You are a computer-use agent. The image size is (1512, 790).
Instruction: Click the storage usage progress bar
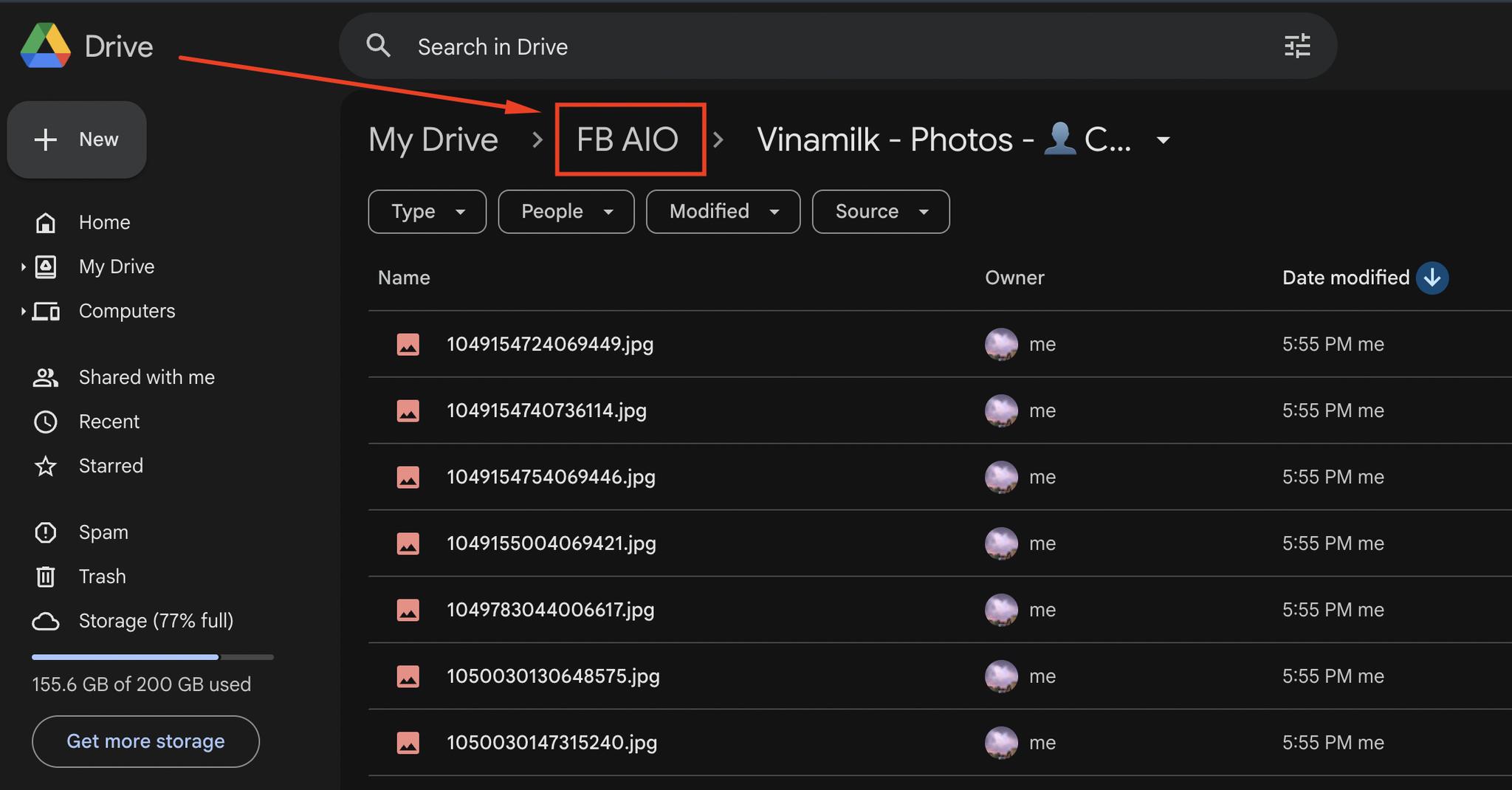click(x=153, y=656)
